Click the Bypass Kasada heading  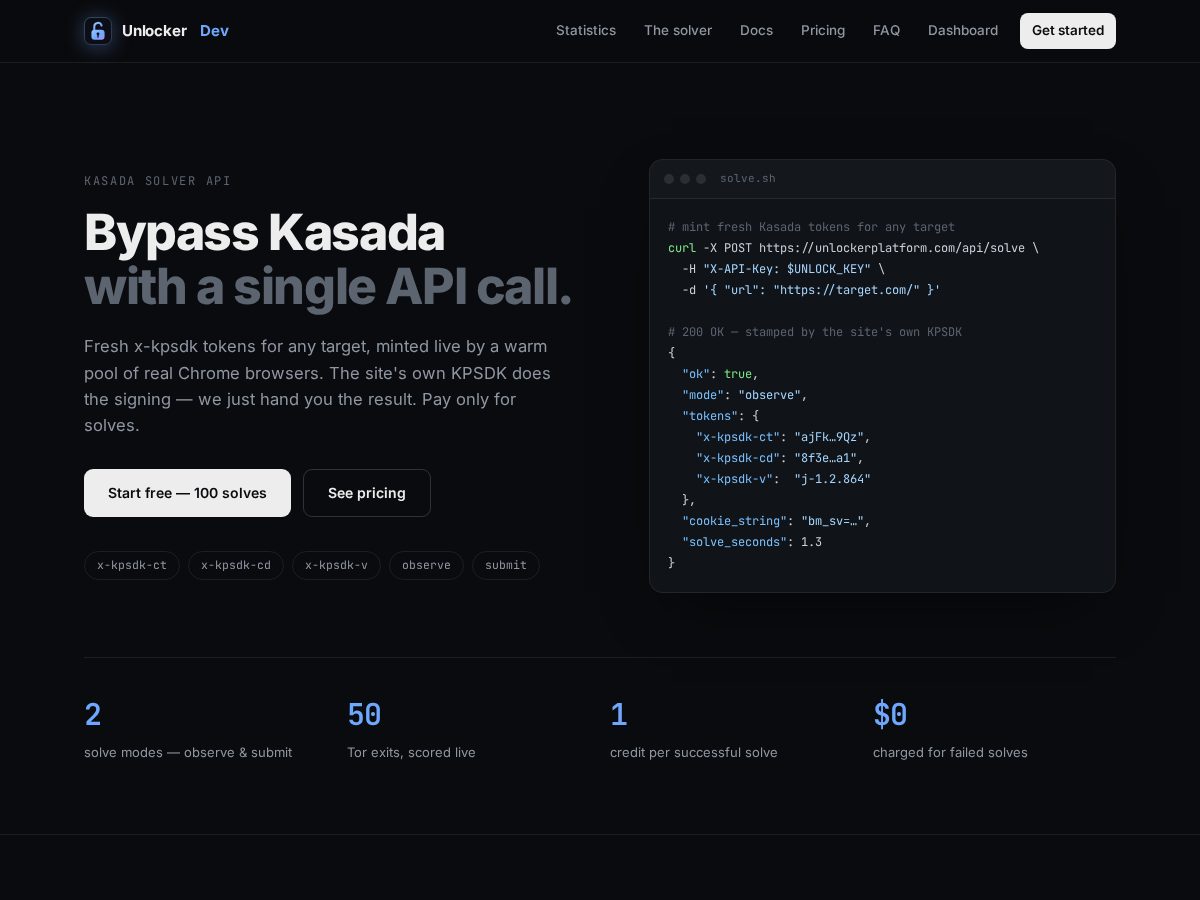point(264,232)
